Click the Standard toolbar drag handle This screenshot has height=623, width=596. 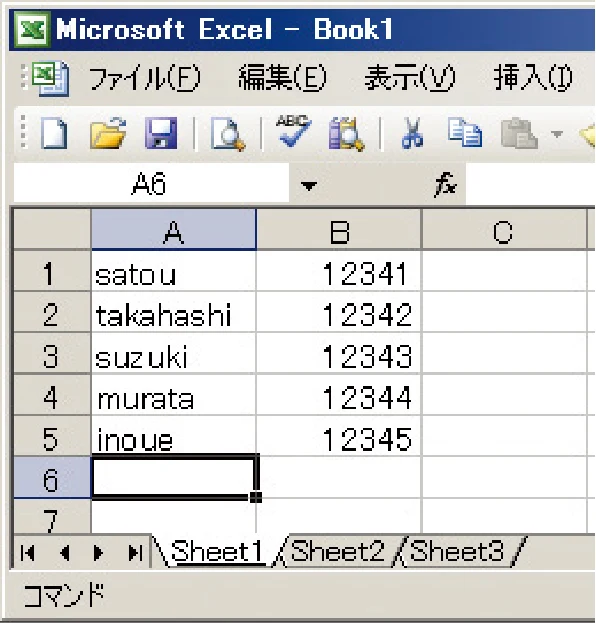coord(23,133)
